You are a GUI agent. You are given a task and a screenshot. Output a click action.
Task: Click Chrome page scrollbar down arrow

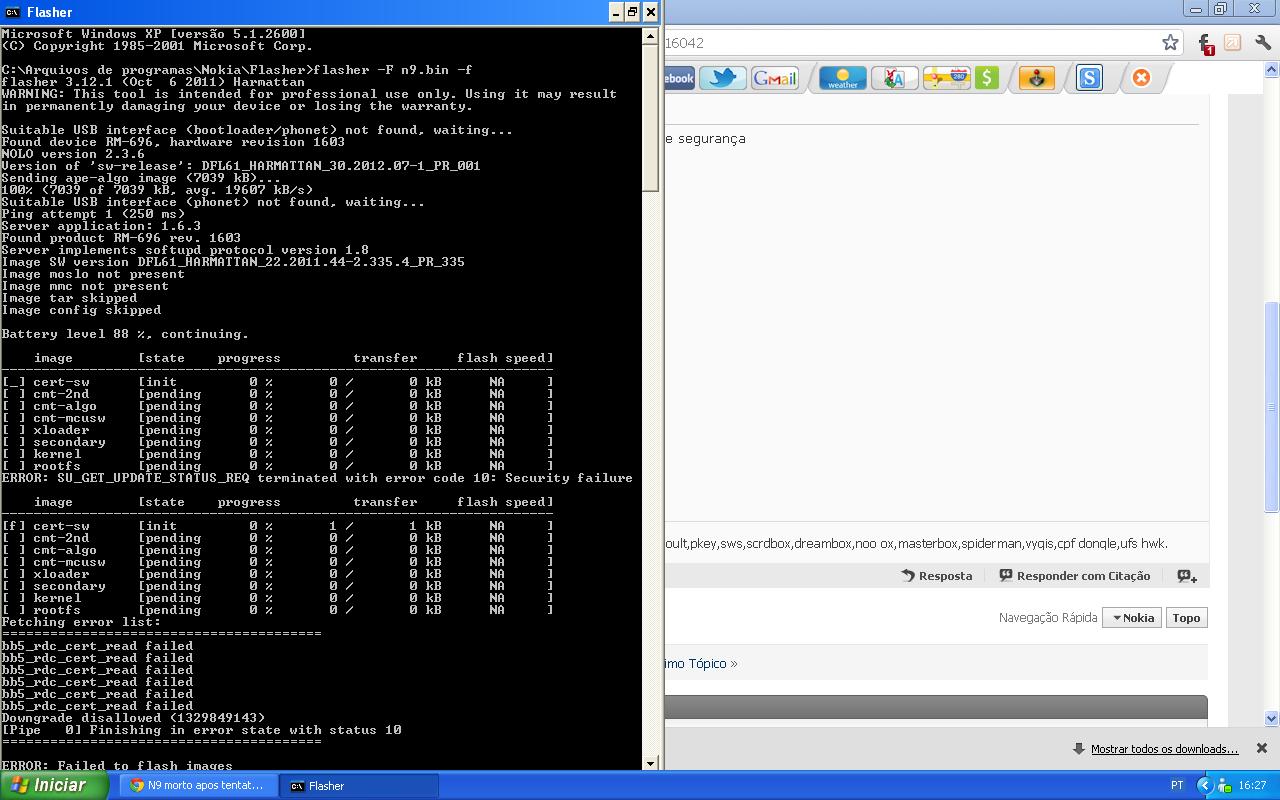[x=1272, y=718]
